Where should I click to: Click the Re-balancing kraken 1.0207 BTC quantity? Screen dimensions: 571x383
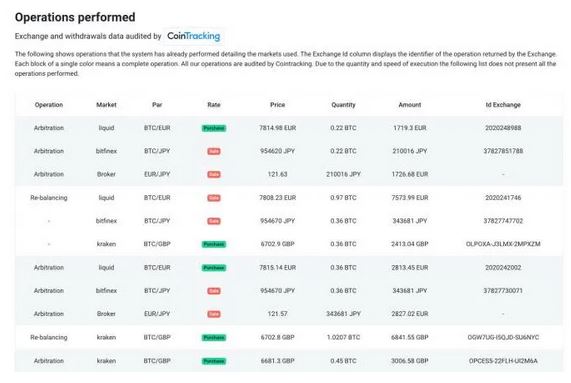tap(343, 337)
